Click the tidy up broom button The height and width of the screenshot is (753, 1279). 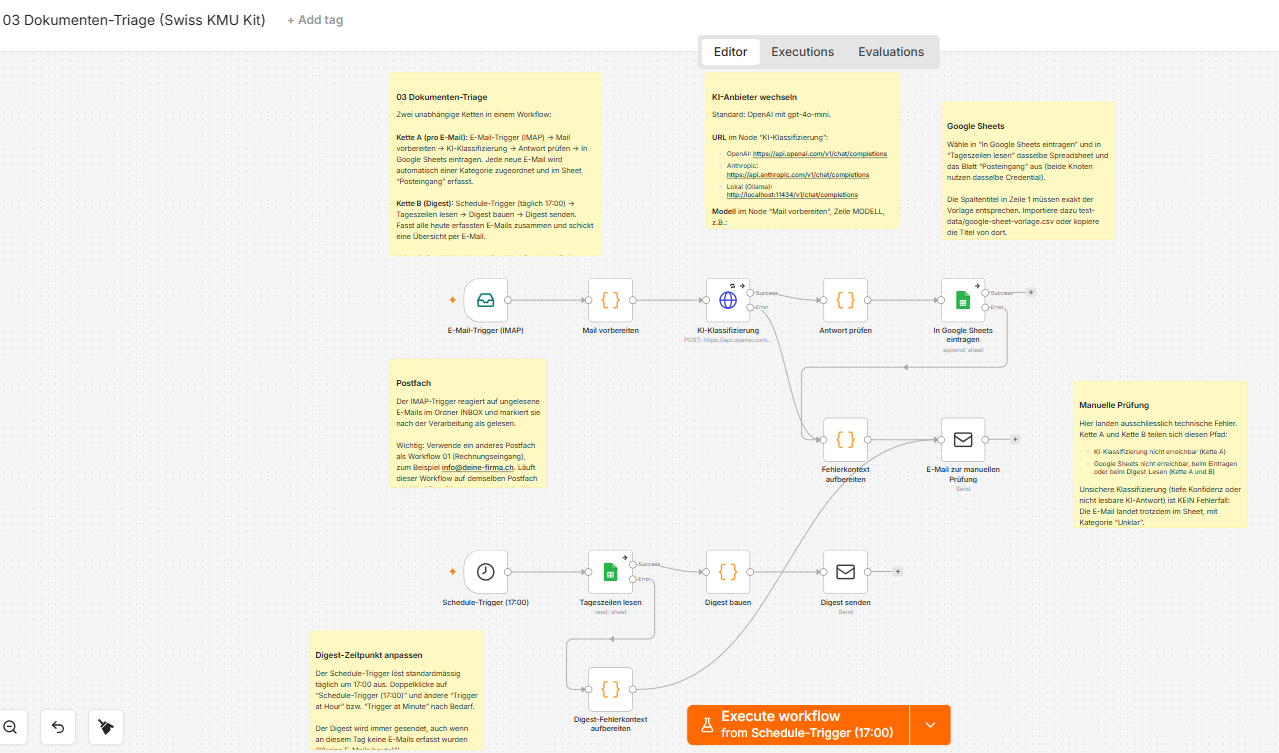pos(106,727)
